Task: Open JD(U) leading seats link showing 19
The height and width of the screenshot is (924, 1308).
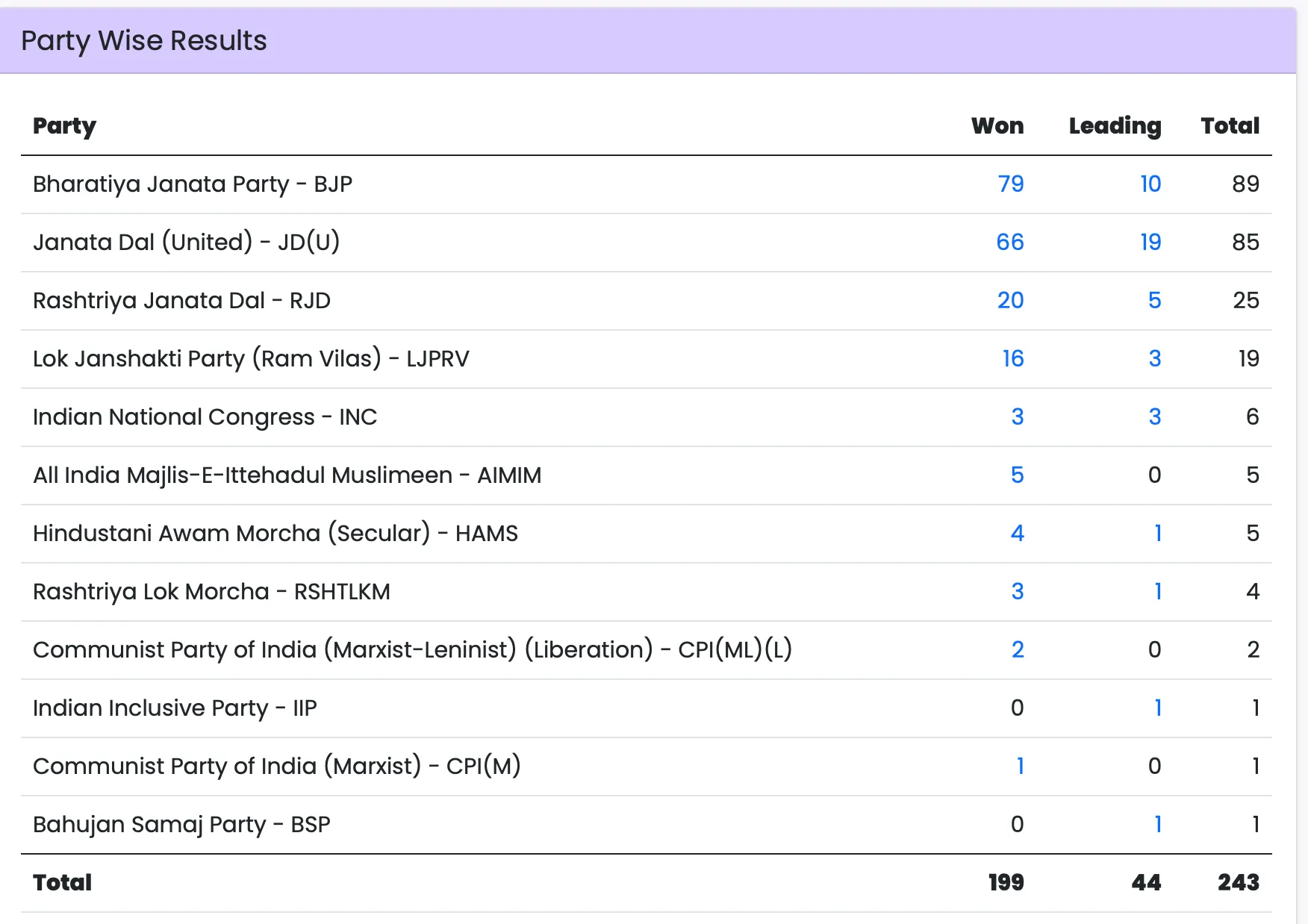Action: click(1150, 242)
